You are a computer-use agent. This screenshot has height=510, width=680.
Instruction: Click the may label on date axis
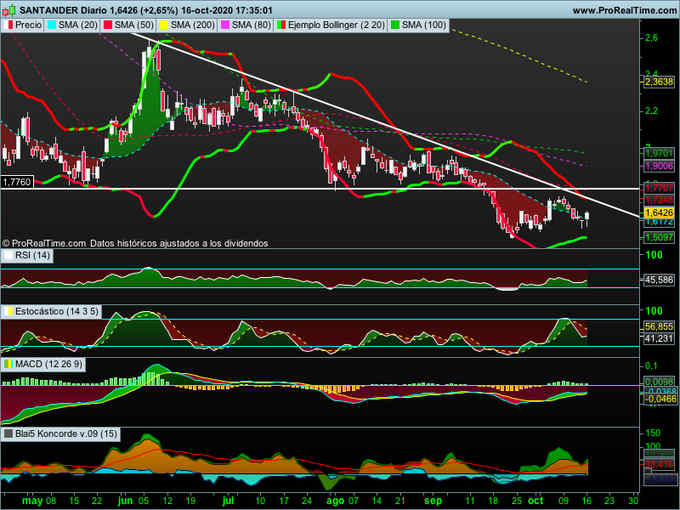point(33,500)
